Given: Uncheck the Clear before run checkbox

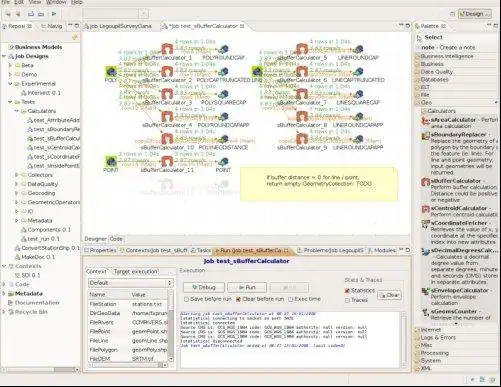Looking at the screenshot, I should (238, 299).
